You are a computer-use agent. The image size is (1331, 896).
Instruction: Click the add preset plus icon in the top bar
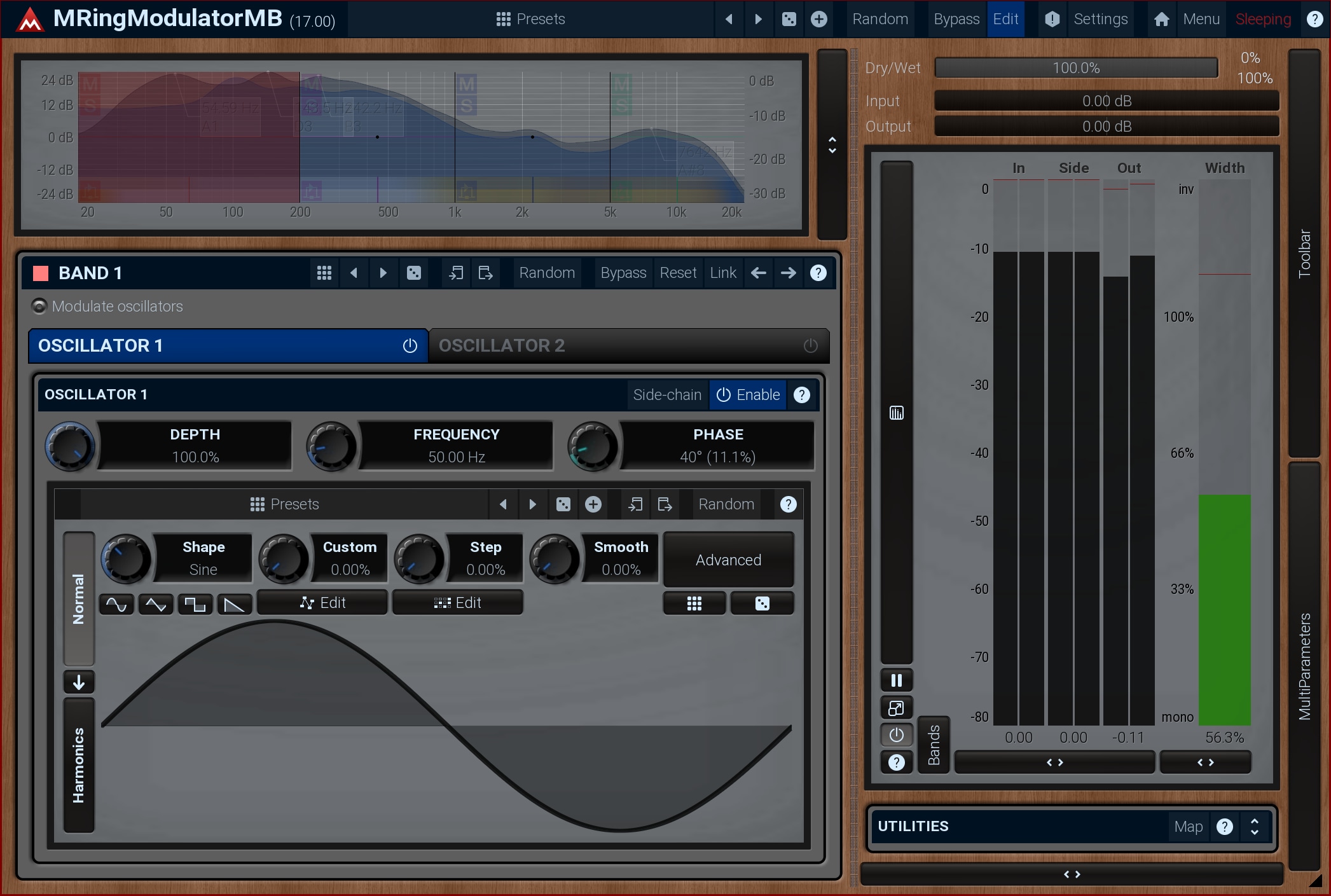click(x=819, y=19)
